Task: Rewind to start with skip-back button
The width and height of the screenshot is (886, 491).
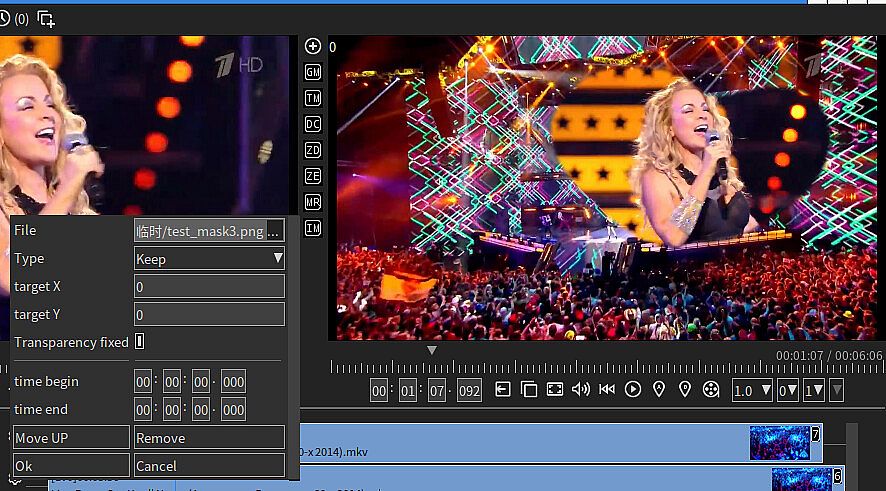Action: [x=607, y=390]
